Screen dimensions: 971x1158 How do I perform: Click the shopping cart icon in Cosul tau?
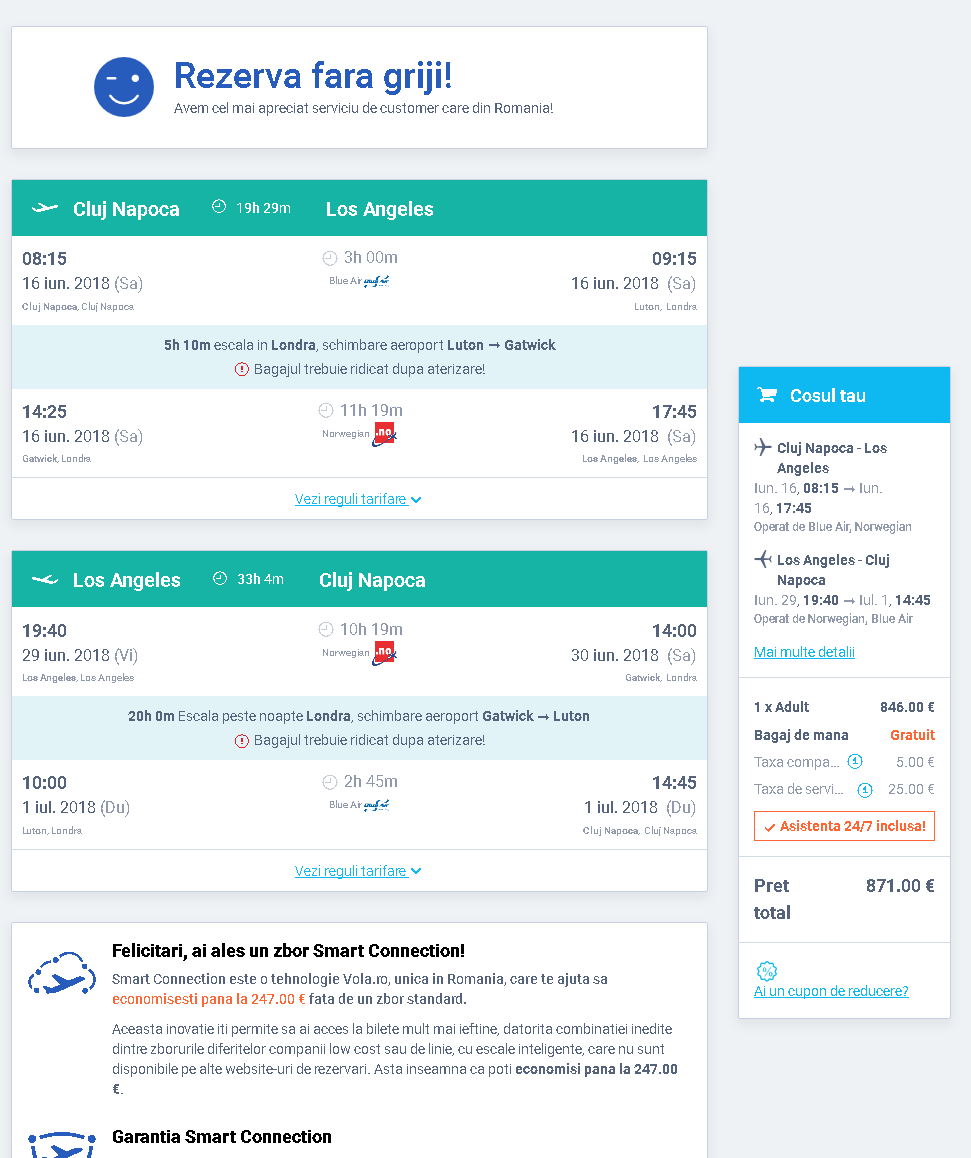(767, 395)
